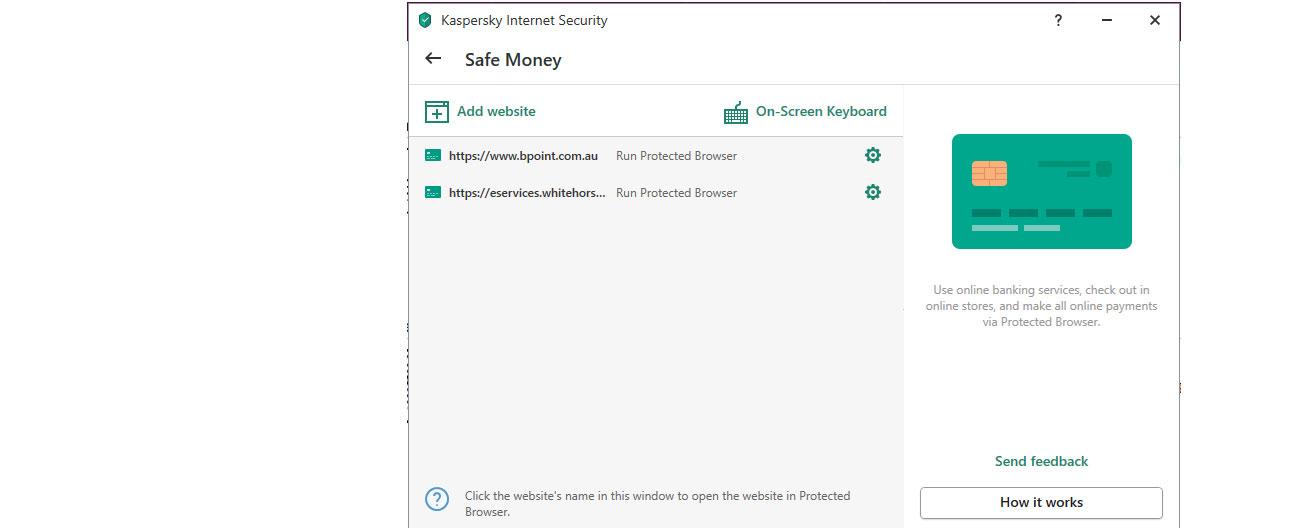Go back using the left arrow
This screenshot has height=528, width=1300.
pos(433,59)
